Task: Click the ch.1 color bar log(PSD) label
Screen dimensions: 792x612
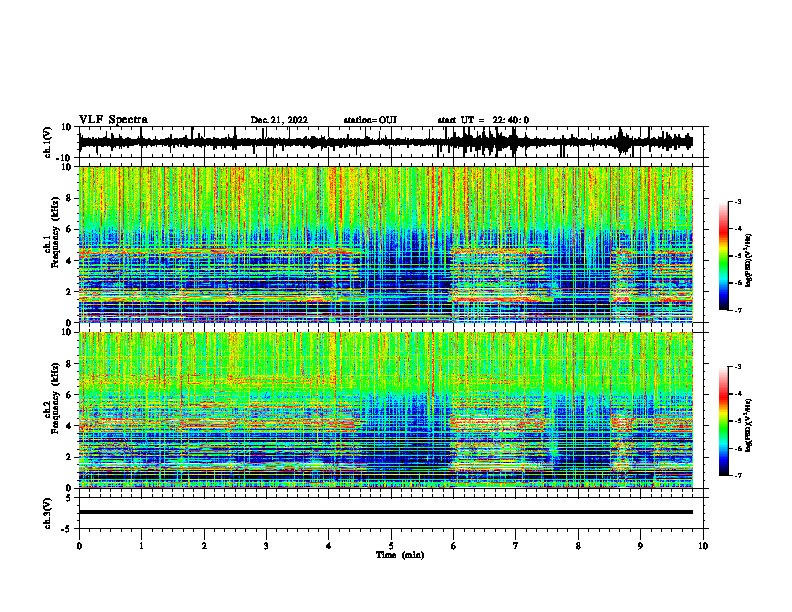Action: coord(749,260)
